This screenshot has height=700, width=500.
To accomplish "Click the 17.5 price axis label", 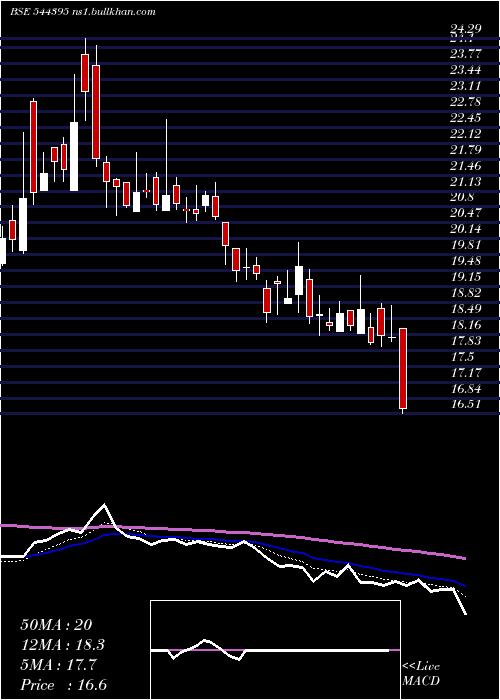I will pyautogui.click(x=462, y=357).
